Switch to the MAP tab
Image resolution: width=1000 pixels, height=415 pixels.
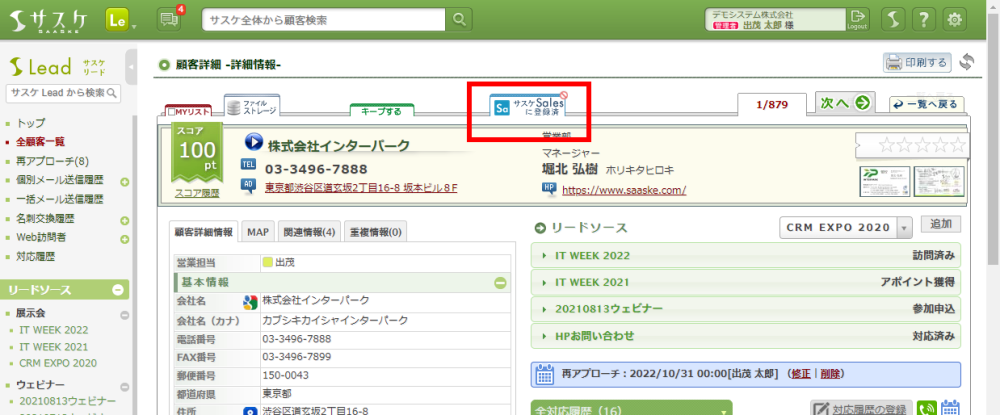pyautogui.click(x=258, y=232)
